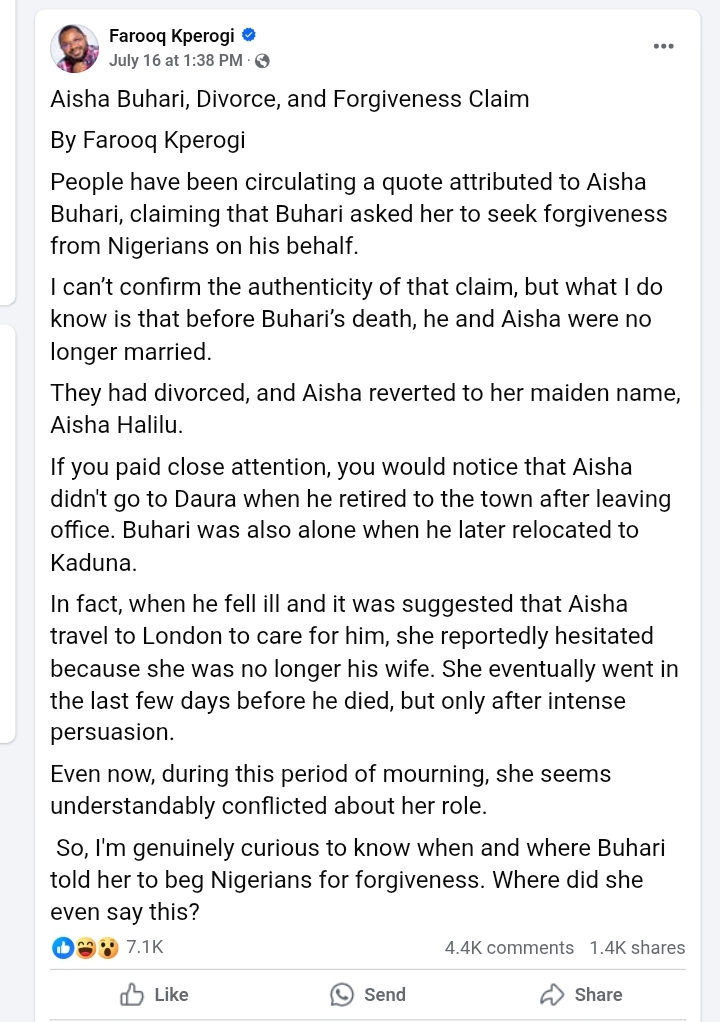Click the laughing face reaction icon

pyautogui.click(x=85, y=948)
